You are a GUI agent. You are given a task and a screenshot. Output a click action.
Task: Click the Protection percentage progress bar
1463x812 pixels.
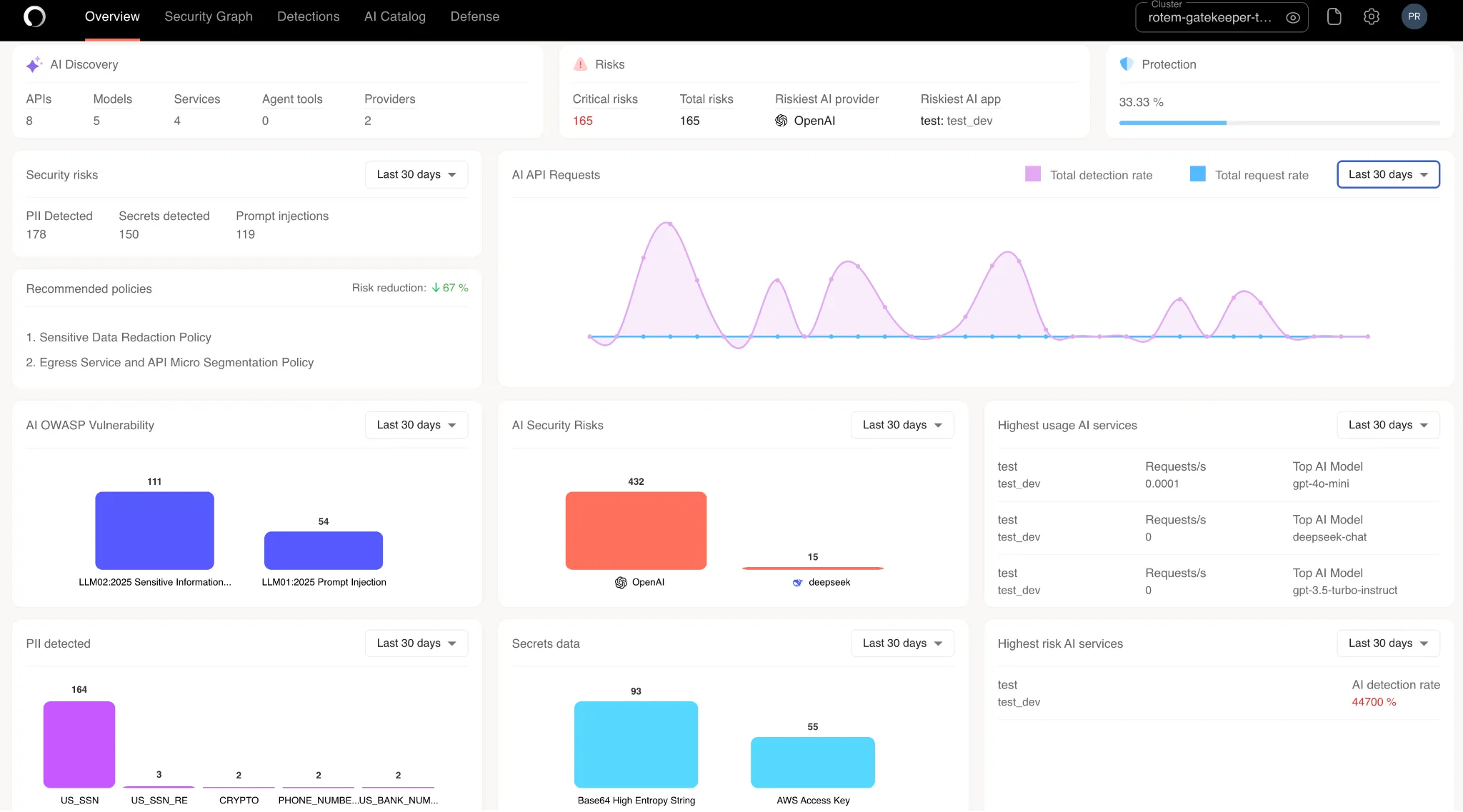pyautogui.click(x=1279, y=123)
